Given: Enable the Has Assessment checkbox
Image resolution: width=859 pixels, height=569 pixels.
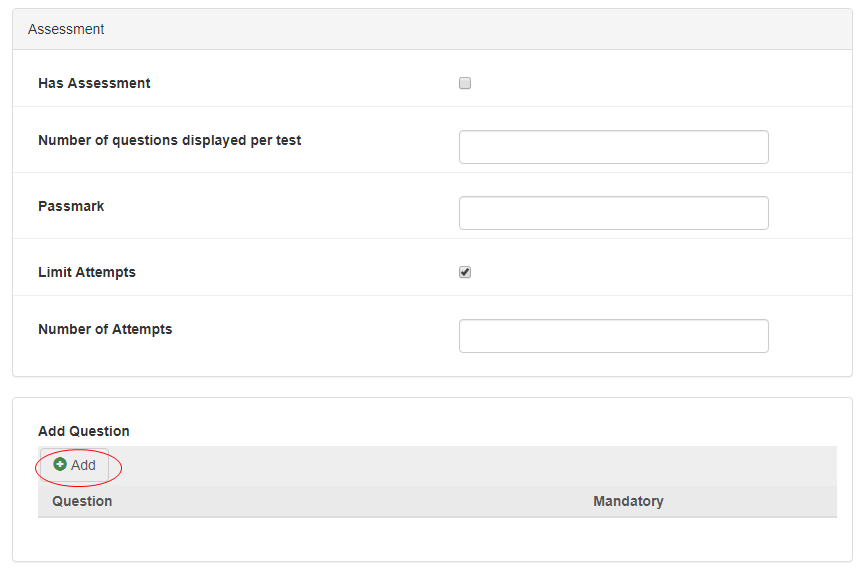Looking at the screenshot, I should (465, 84).
